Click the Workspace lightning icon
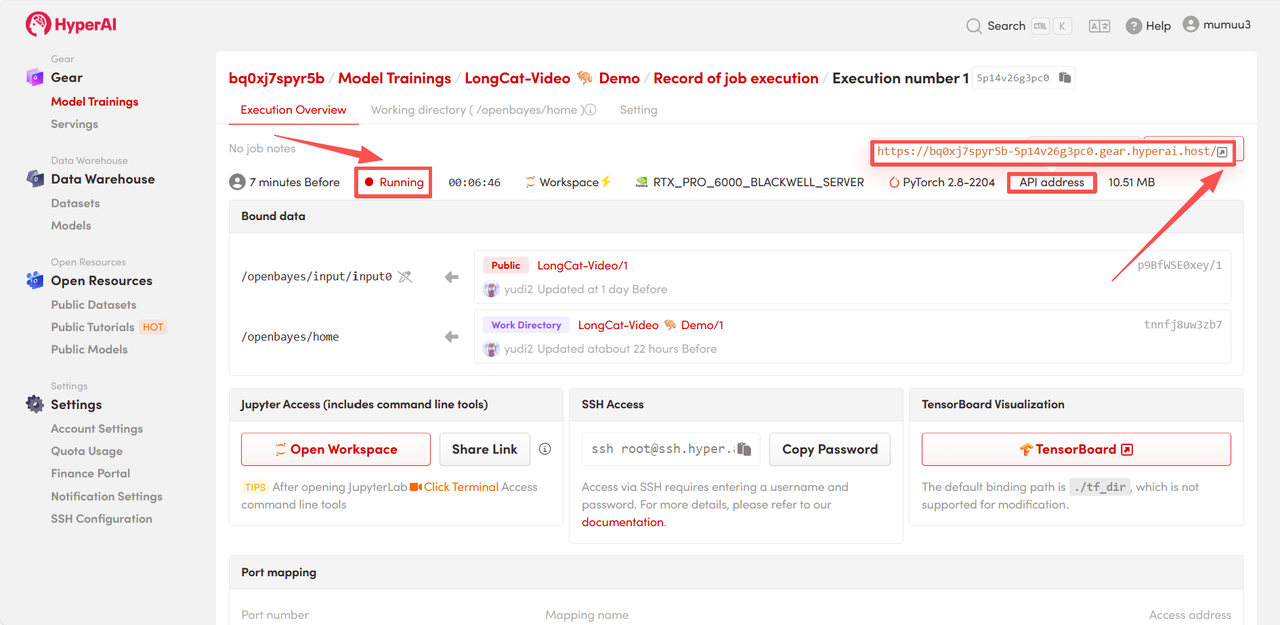Viewport: 1280px width, 625px height. (x=606, y=182)
